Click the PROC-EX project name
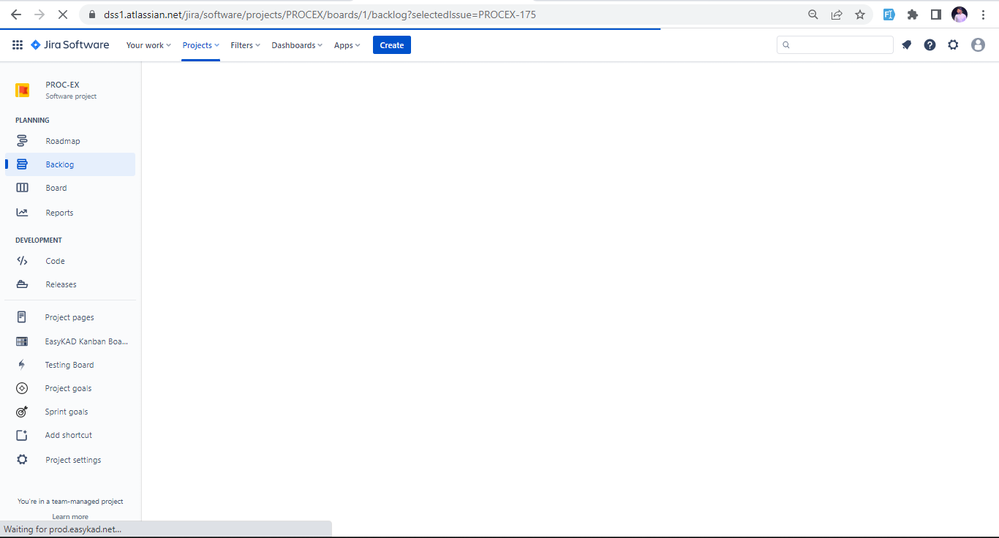999x538 pixels. tap(62, 85)
